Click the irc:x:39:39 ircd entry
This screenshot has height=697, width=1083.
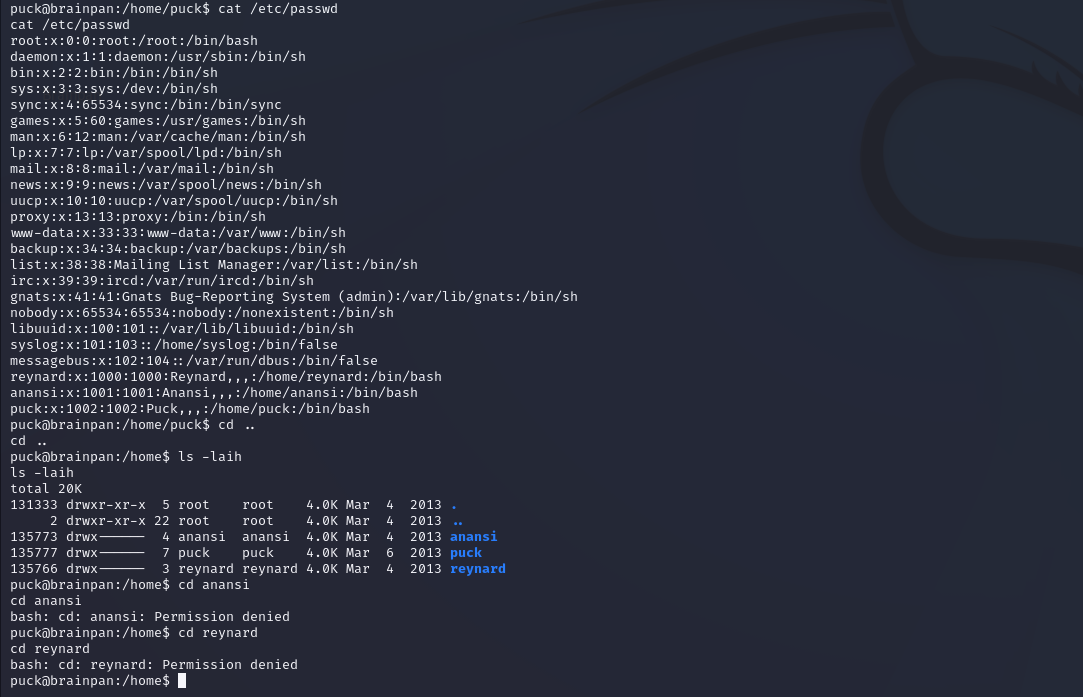click(x=162, y=280)
